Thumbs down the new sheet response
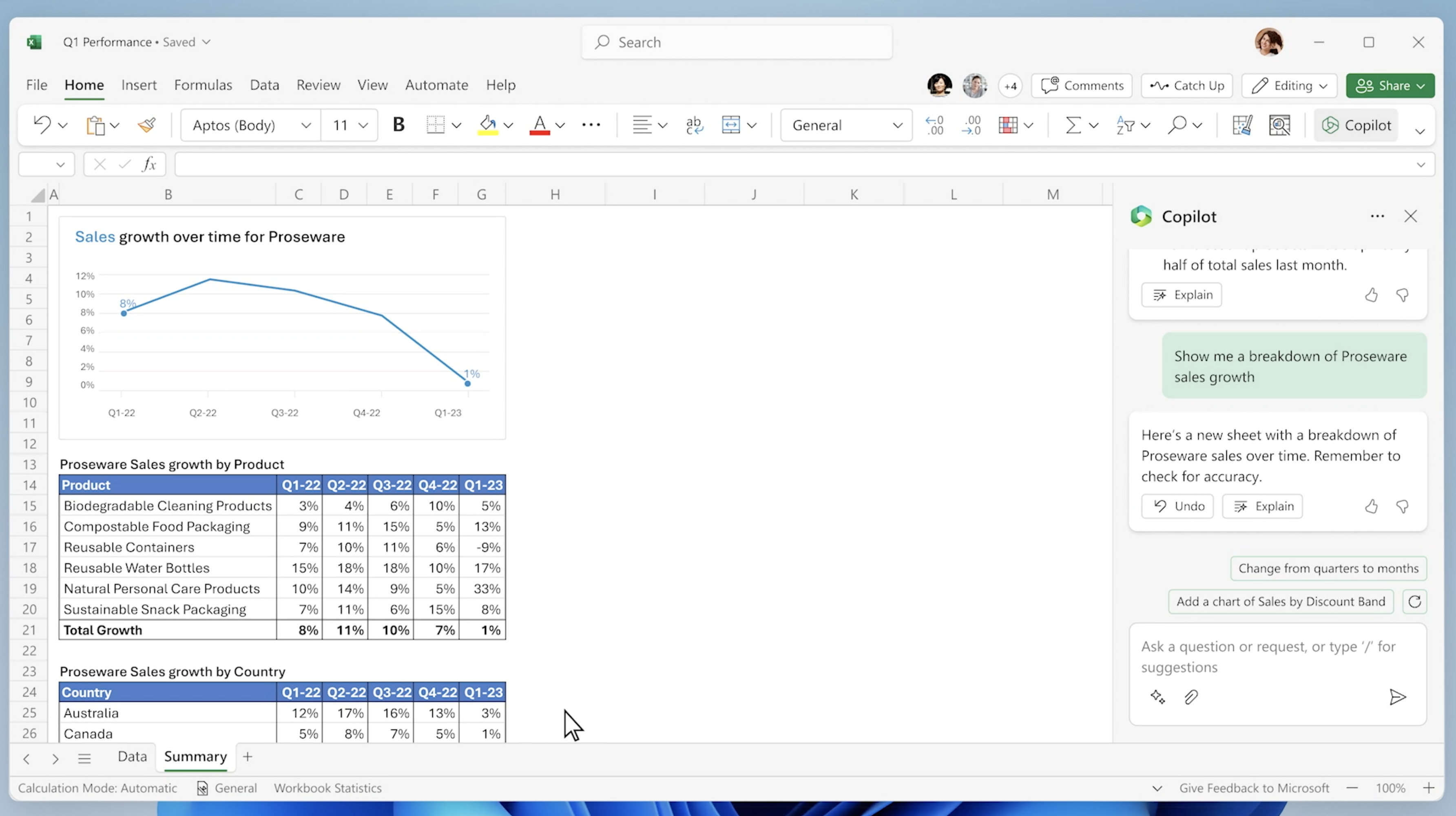The height and width of the screenshot is (816, 1456). click(x=1402, y=506)
